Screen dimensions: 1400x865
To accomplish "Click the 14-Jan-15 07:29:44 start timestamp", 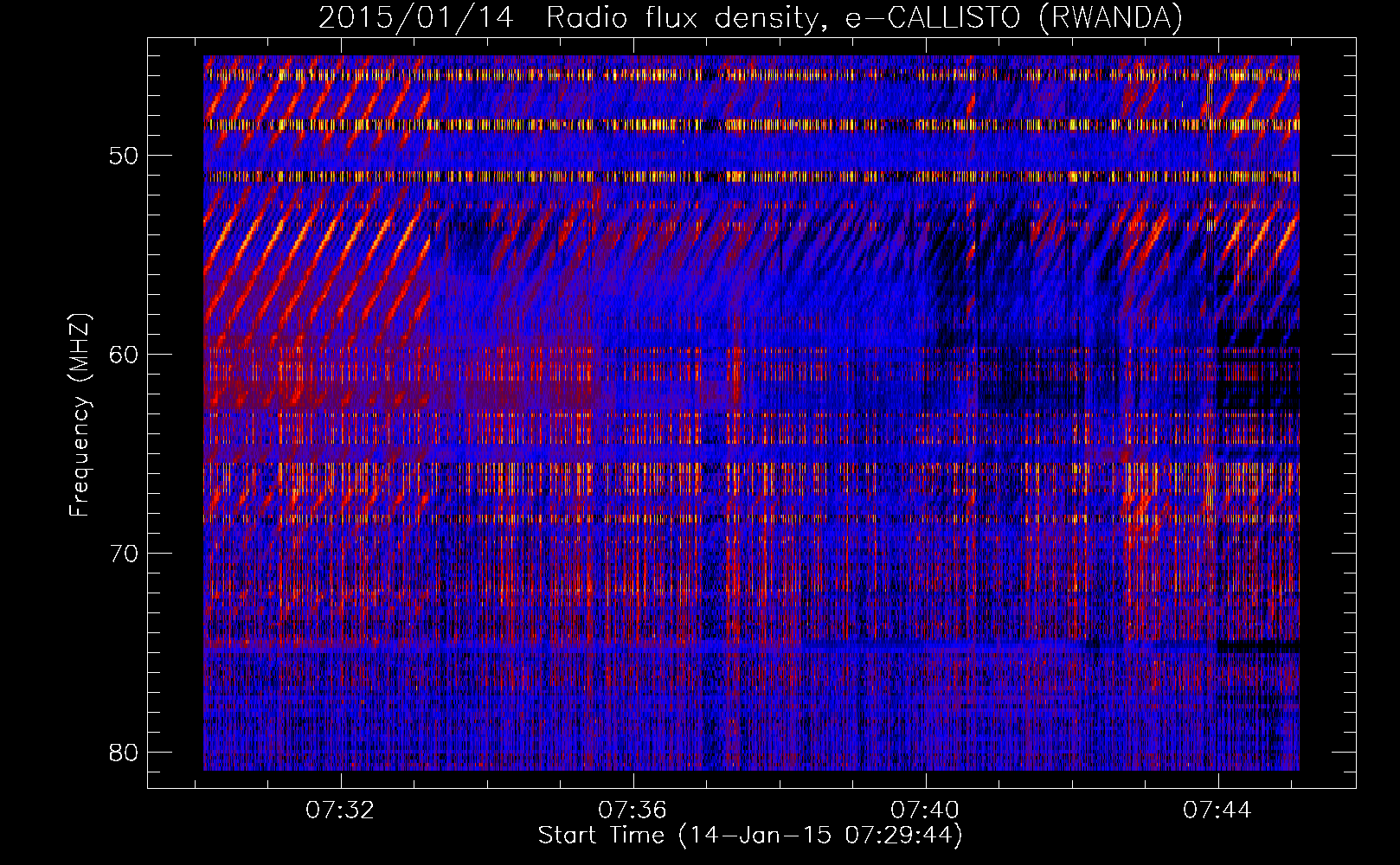I will 820,836.
